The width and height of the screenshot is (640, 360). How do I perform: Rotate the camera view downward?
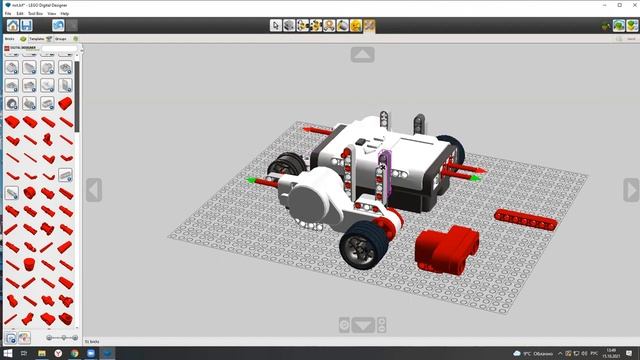pyautogui.click(x=363, y=325)
